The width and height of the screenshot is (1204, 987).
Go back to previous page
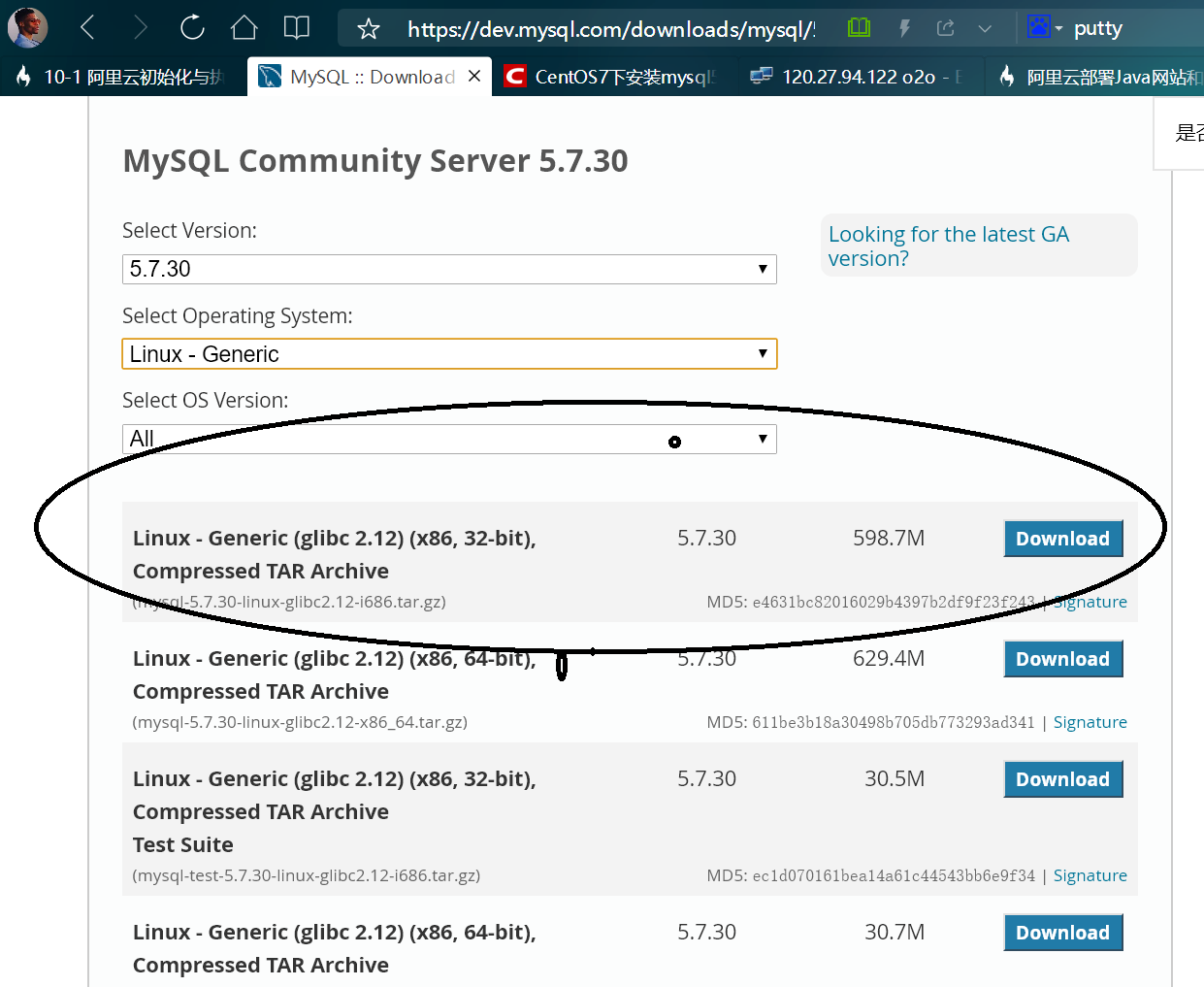pyautogui.click(x=87, y=28)
